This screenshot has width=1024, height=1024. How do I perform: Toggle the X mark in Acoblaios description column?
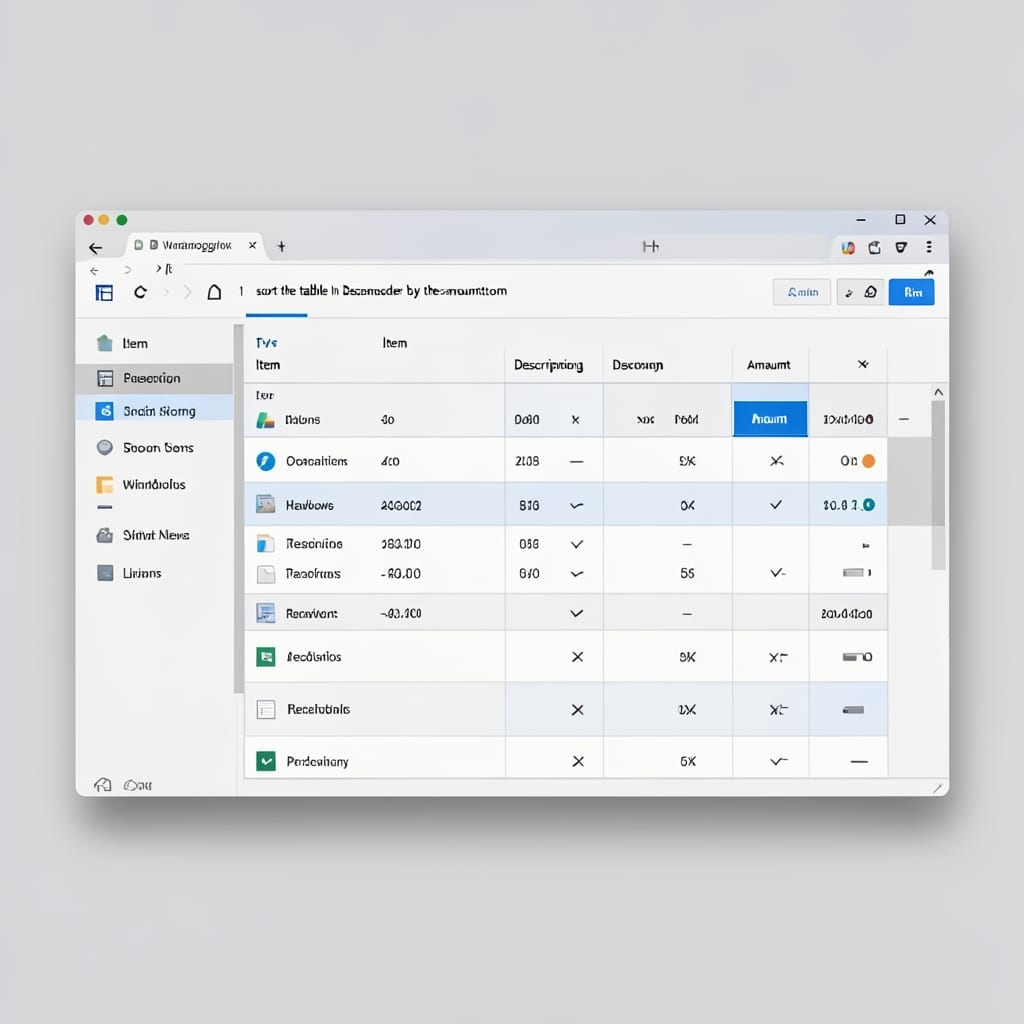tap(577, 657)
